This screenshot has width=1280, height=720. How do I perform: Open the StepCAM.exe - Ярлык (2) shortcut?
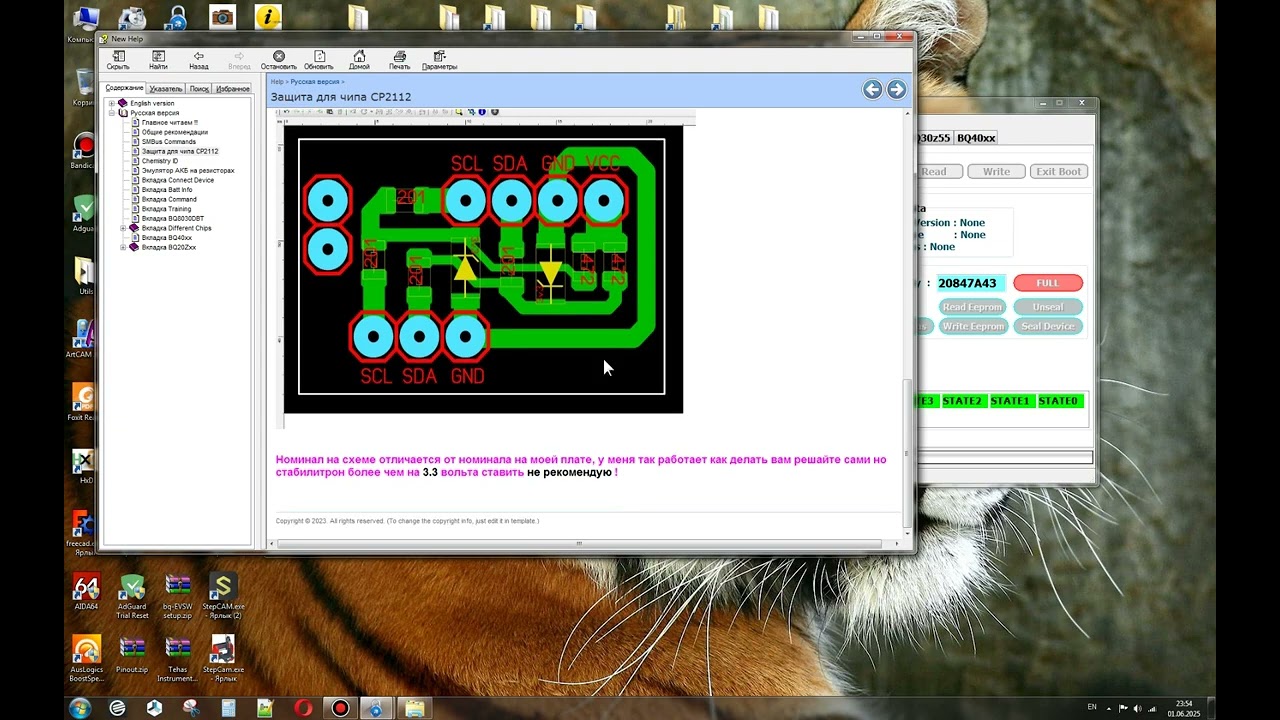click(223, 596)
